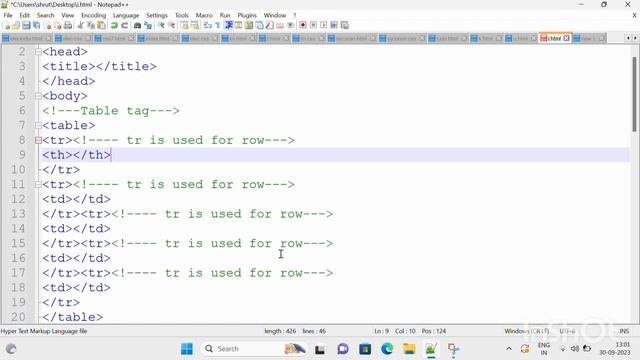640x360 pixels.
Task: Open the Replace toolbar icon
Action: point(148,25)
